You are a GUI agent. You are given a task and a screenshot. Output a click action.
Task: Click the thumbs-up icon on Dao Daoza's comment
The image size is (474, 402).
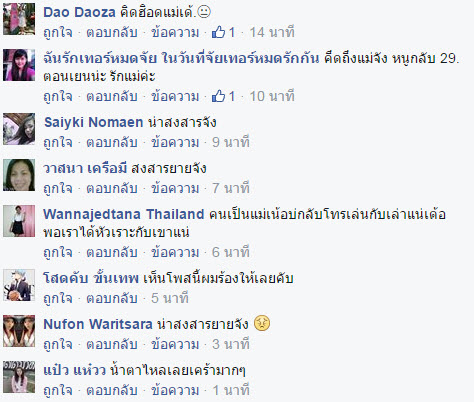pos(218,32)
